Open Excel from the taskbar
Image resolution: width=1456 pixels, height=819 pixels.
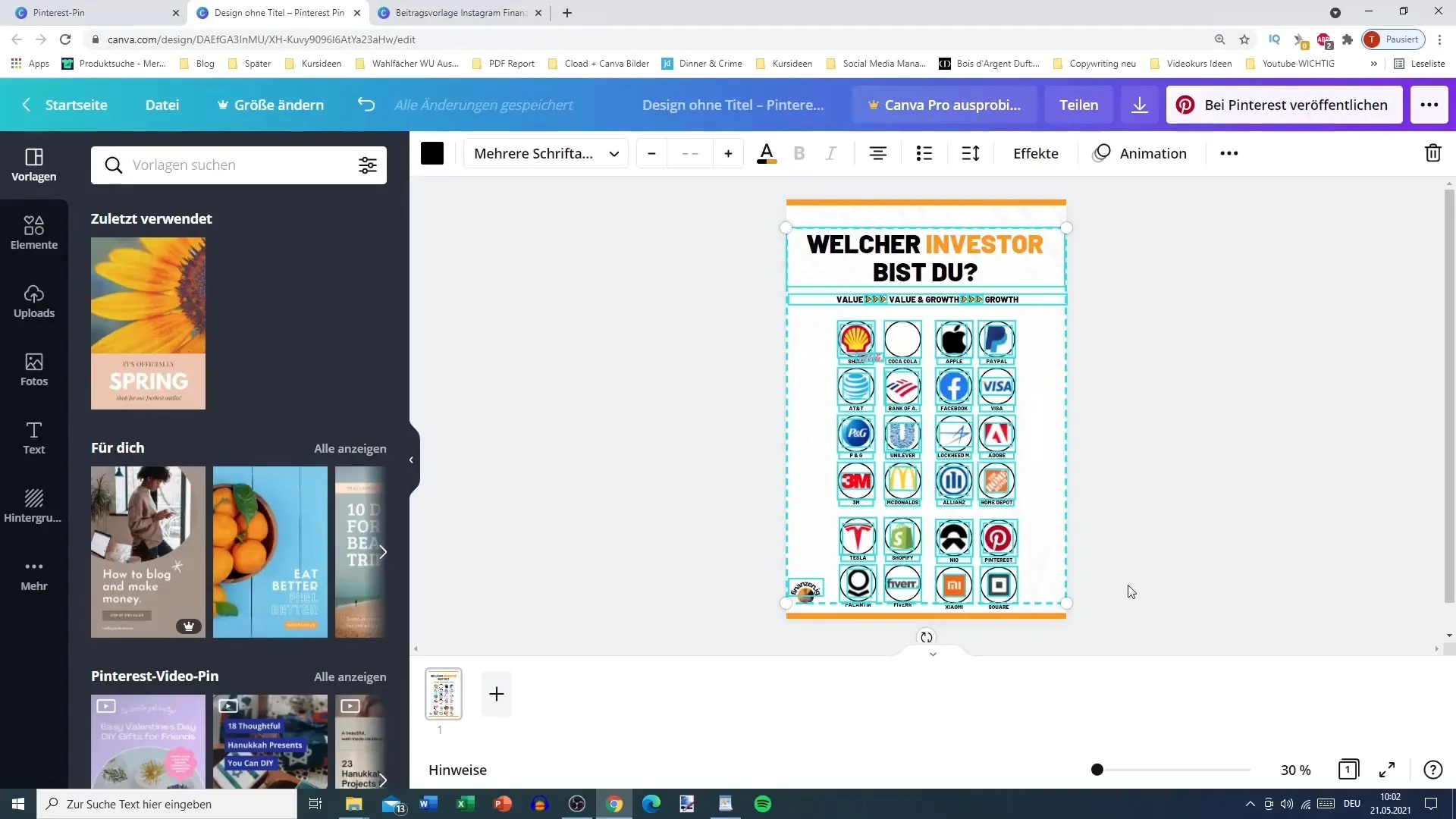point(465,804)
